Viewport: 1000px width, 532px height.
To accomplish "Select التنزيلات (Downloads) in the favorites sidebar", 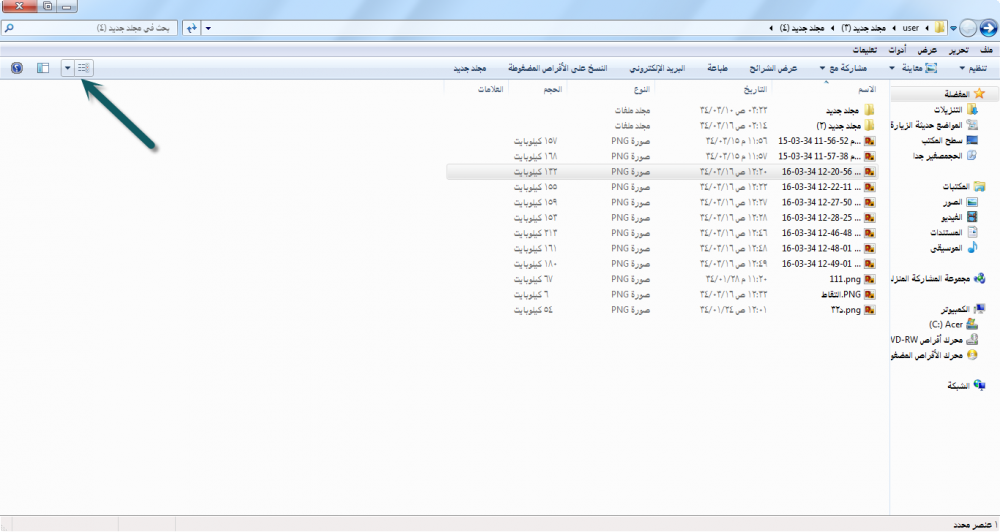I will pyautogui.click(x=946, y=109).
